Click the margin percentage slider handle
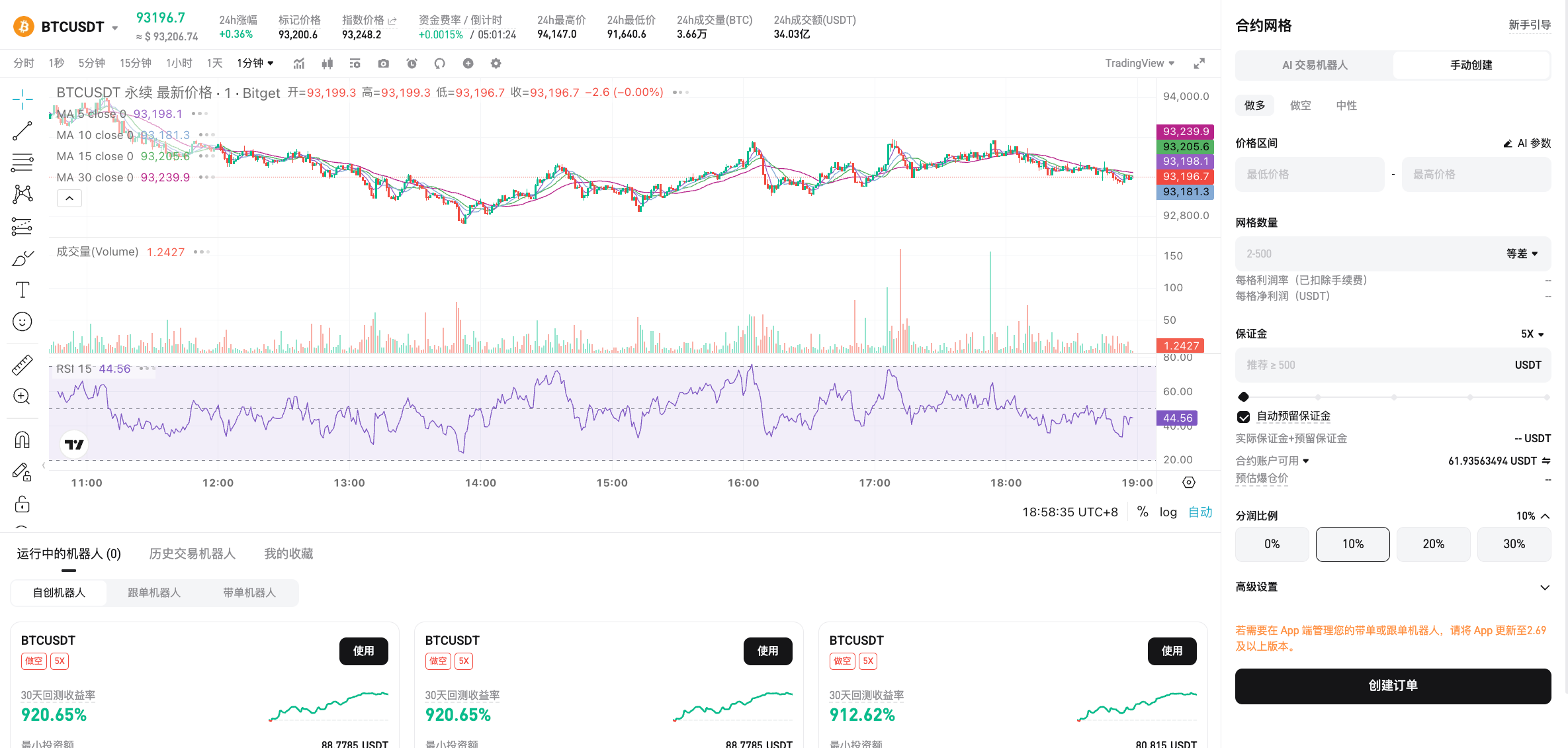The image size is (1568, 748). [1244, 397]
